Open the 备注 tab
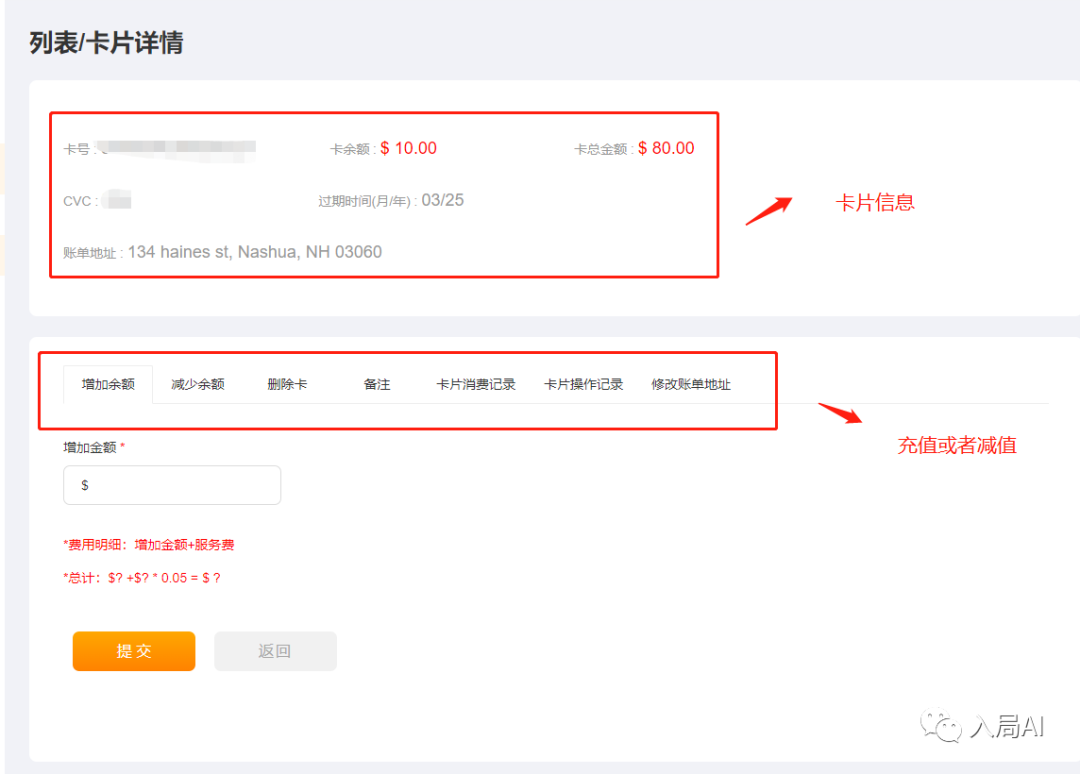This screenshot has height=774, width=1080. point(377,384)
